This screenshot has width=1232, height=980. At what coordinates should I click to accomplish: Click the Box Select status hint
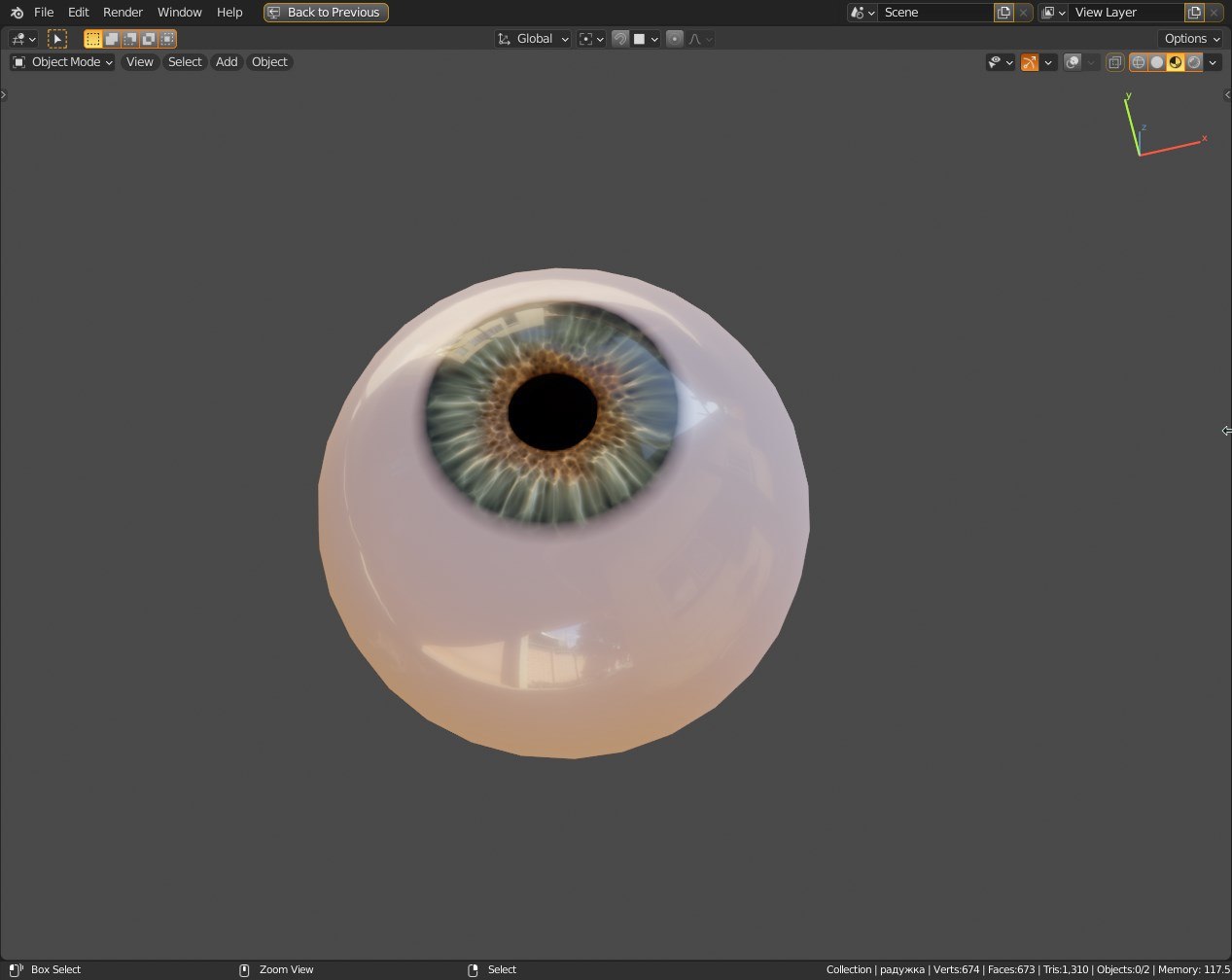click(55, 969)
